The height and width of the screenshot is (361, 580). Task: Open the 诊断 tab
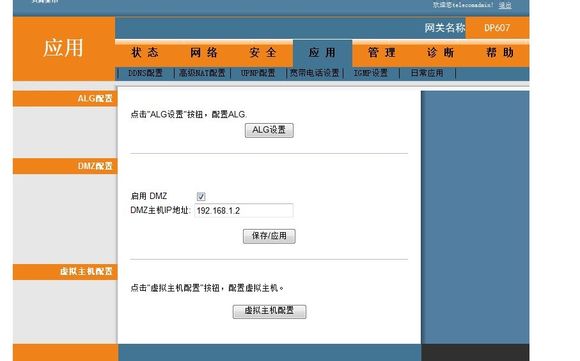click(441, 53)
